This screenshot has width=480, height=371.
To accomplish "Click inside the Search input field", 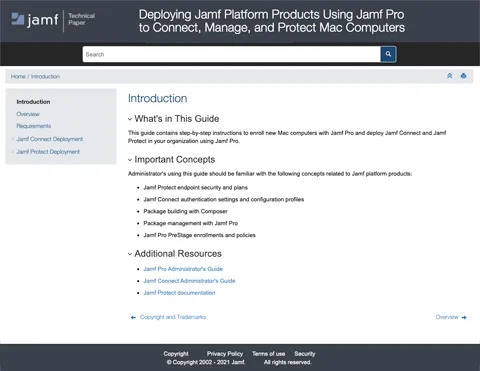I will 232,54.
